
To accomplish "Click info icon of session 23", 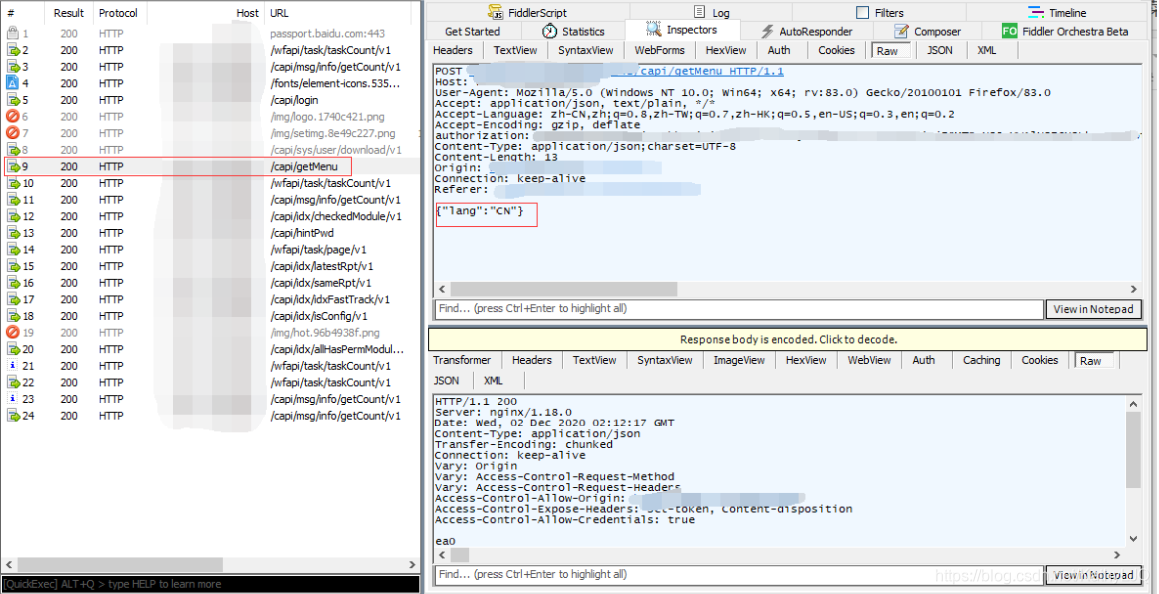I will click(13, 399).
